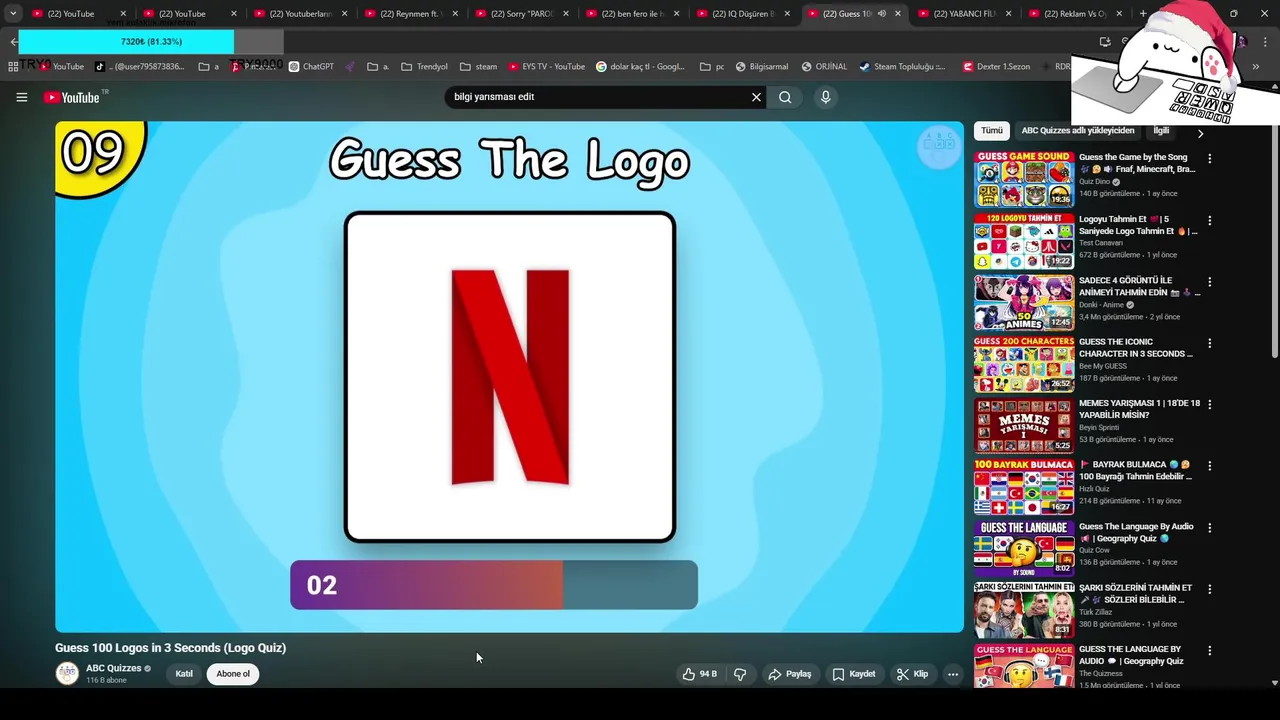Screen dimensions: 1280x720
Task: Save the video with Kaydet
Action: [854, 674]
